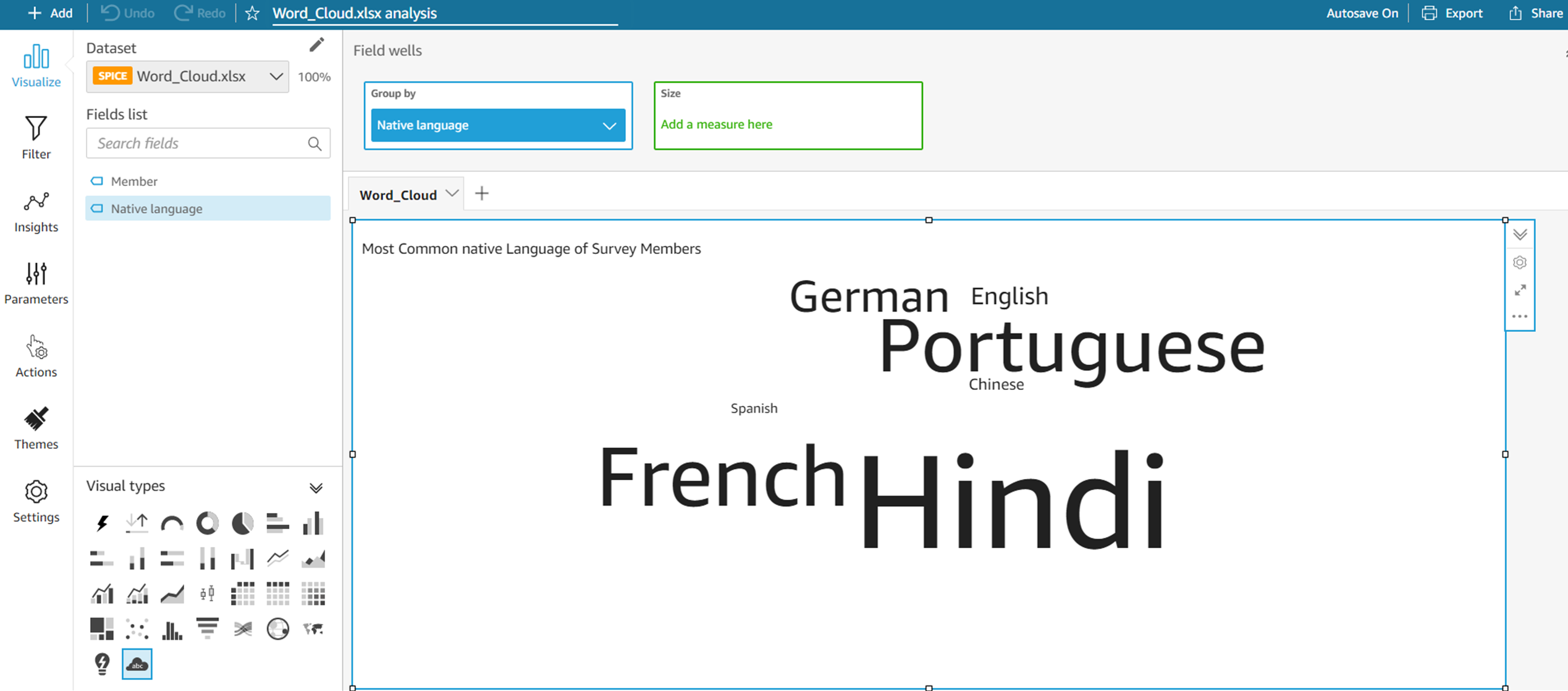Click the Export button
1568x691 pixels.
[x=1452, y=13]
